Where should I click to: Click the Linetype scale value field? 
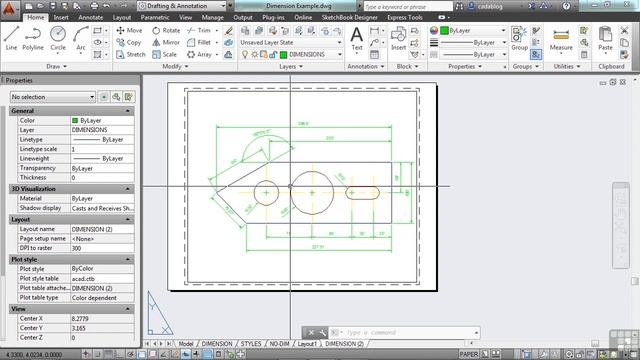[x=102, y=149]
